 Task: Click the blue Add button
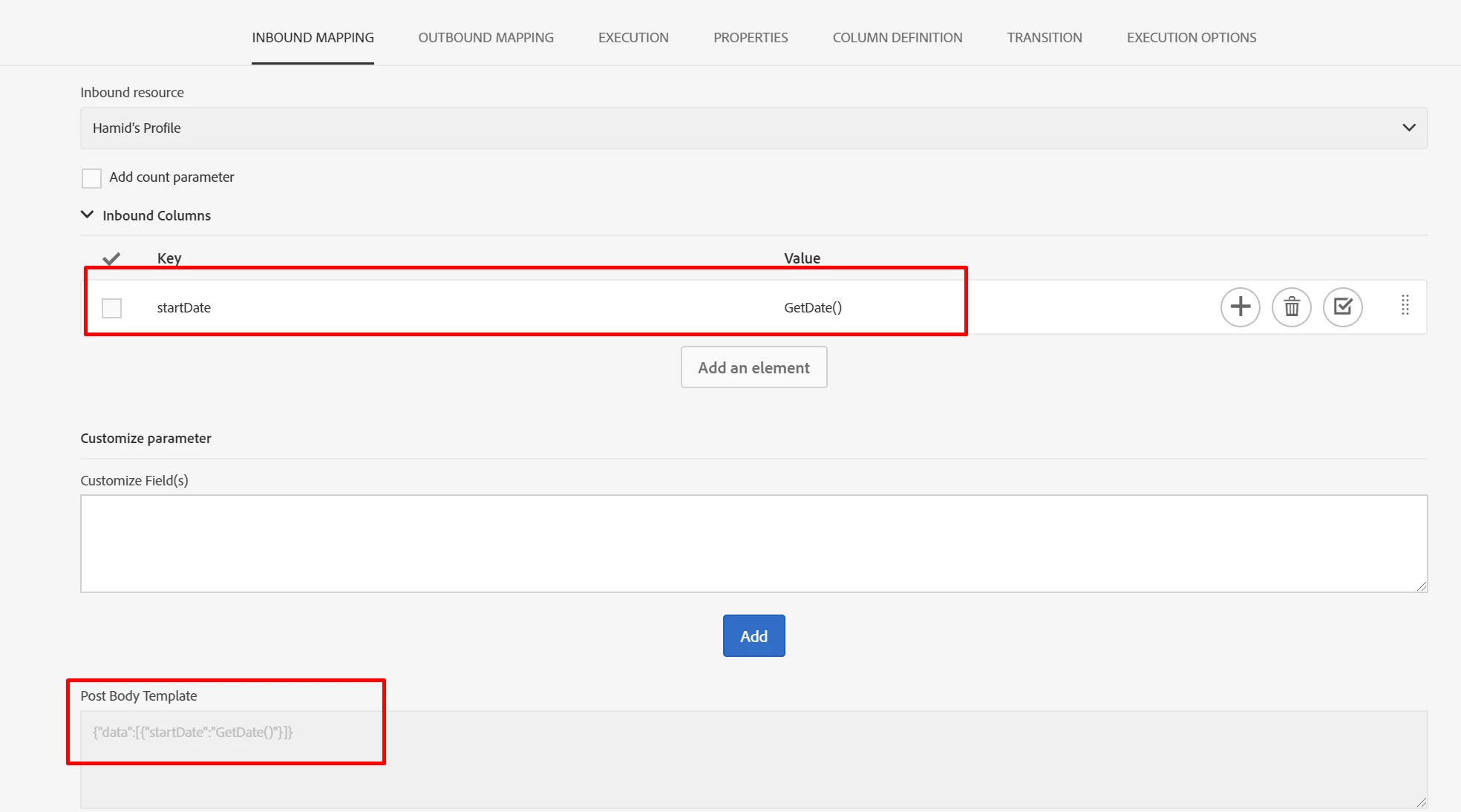tap(754, 636)
